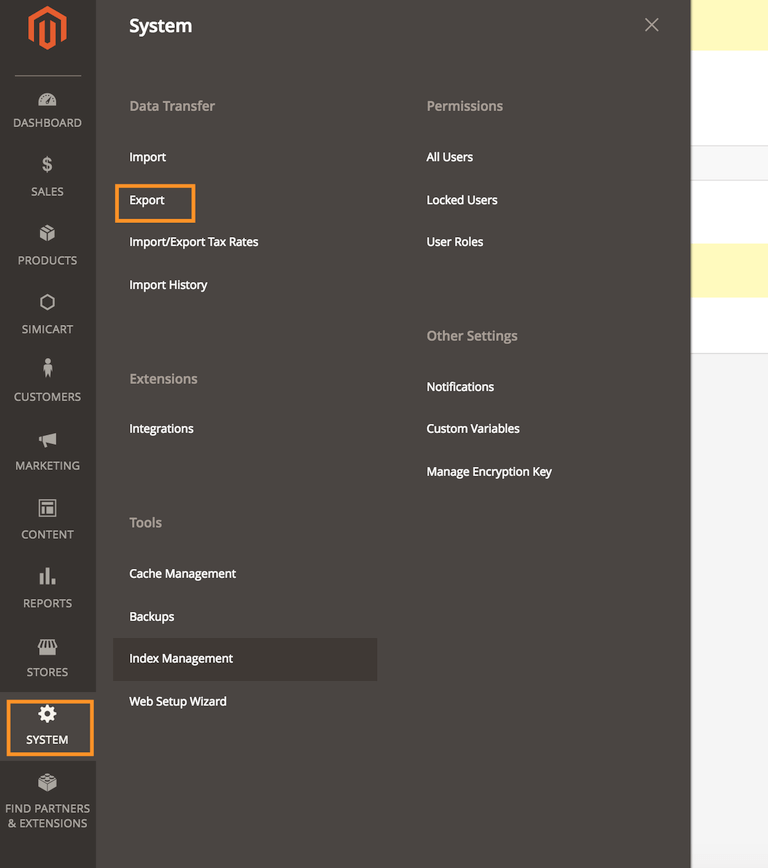View Locked Users
This screenshot has height=868, width=768.
tap(462, 200)
